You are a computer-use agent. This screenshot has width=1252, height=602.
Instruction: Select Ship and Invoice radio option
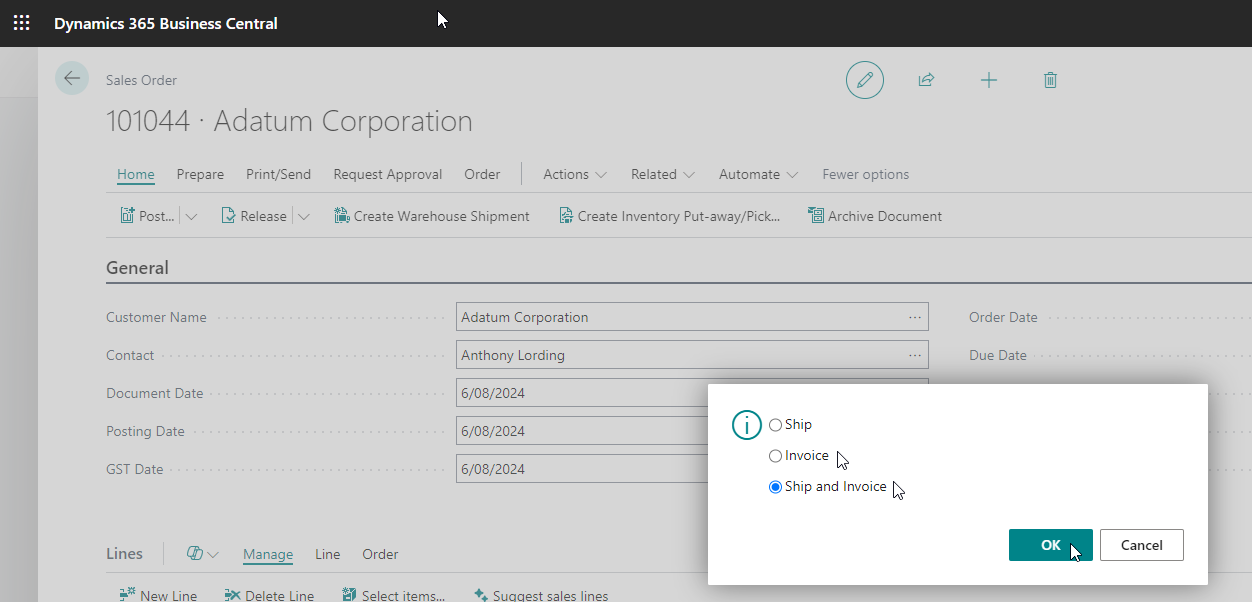point(775,487)
